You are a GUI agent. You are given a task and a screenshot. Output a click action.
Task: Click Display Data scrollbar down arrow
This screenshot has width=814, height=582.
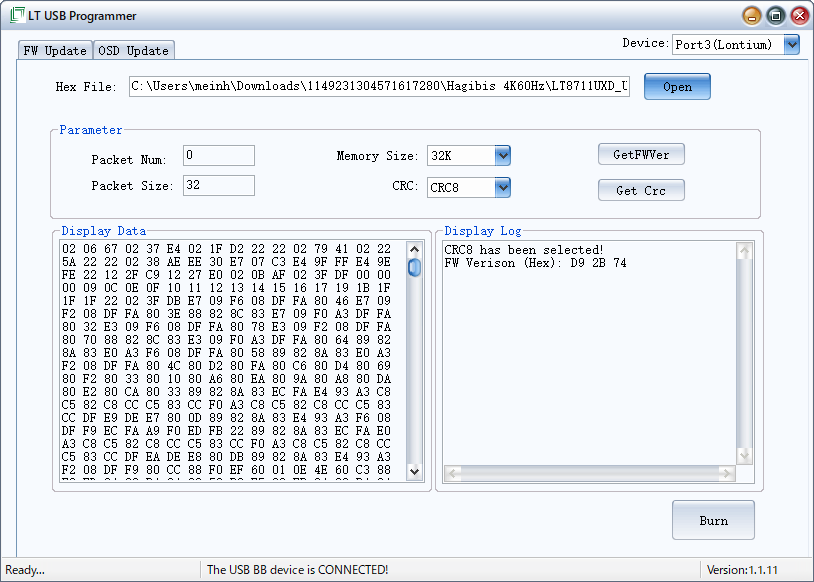click(414, 471)
